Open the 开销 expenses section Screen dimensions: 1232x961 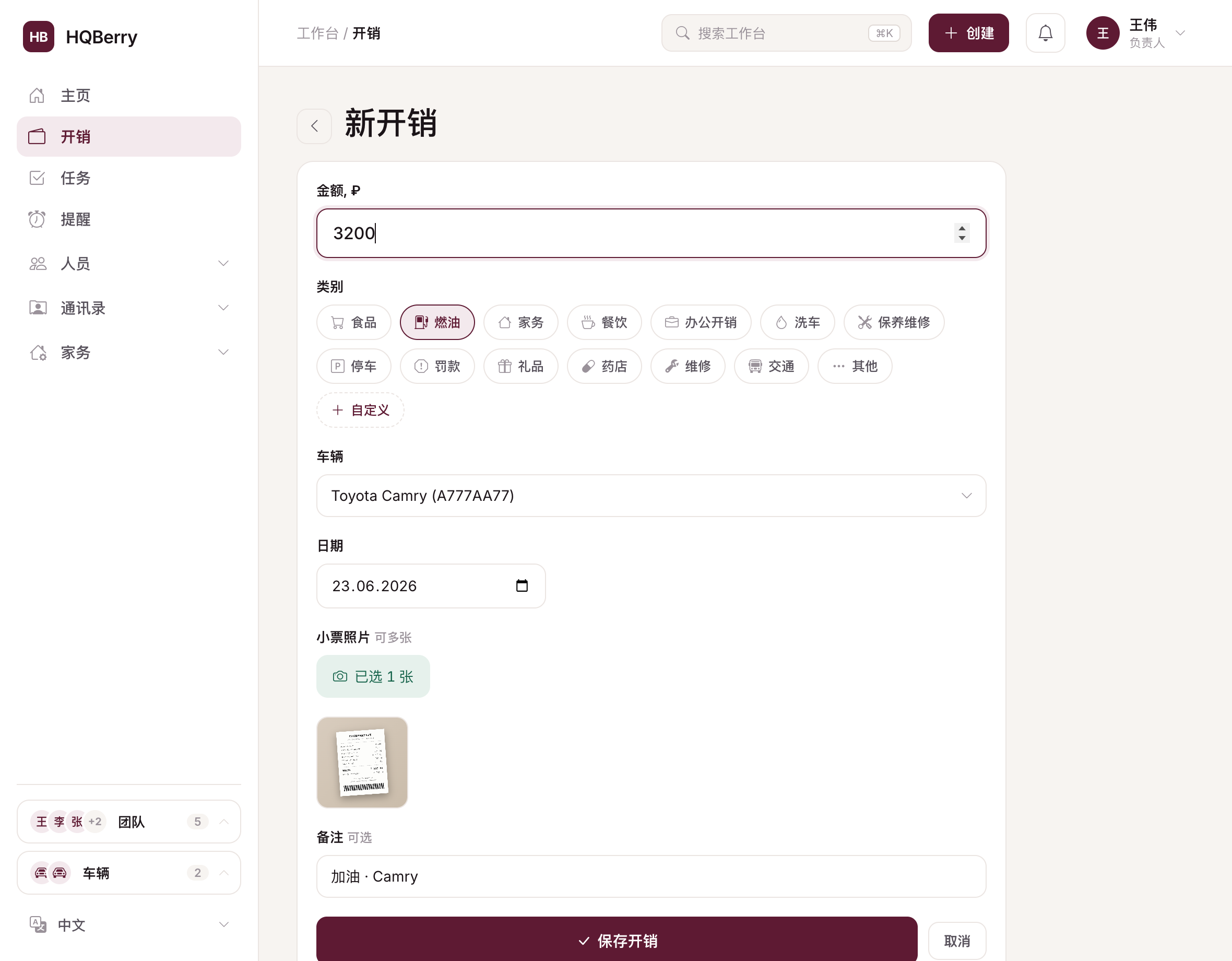coord(128,136)
